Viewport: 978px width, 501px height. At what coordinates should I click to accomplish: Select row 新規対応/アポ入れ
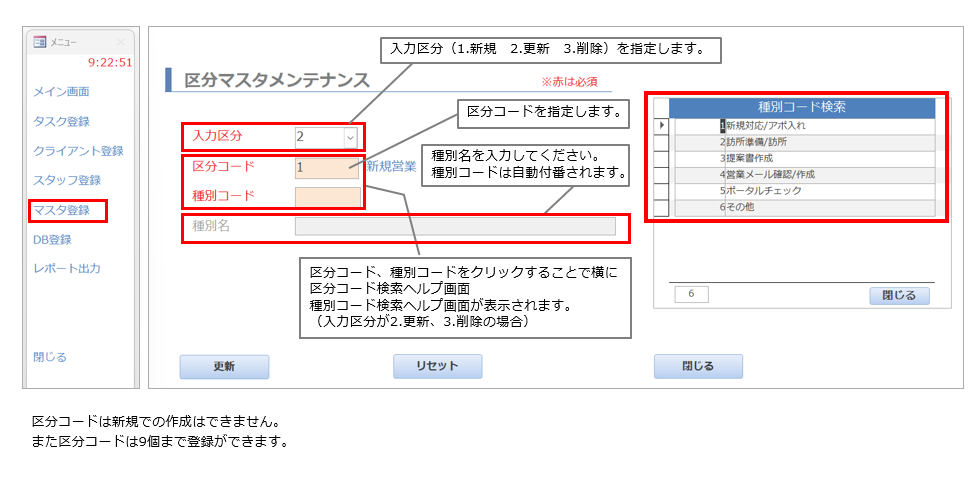pyautogui.click(x=805, y=126)
